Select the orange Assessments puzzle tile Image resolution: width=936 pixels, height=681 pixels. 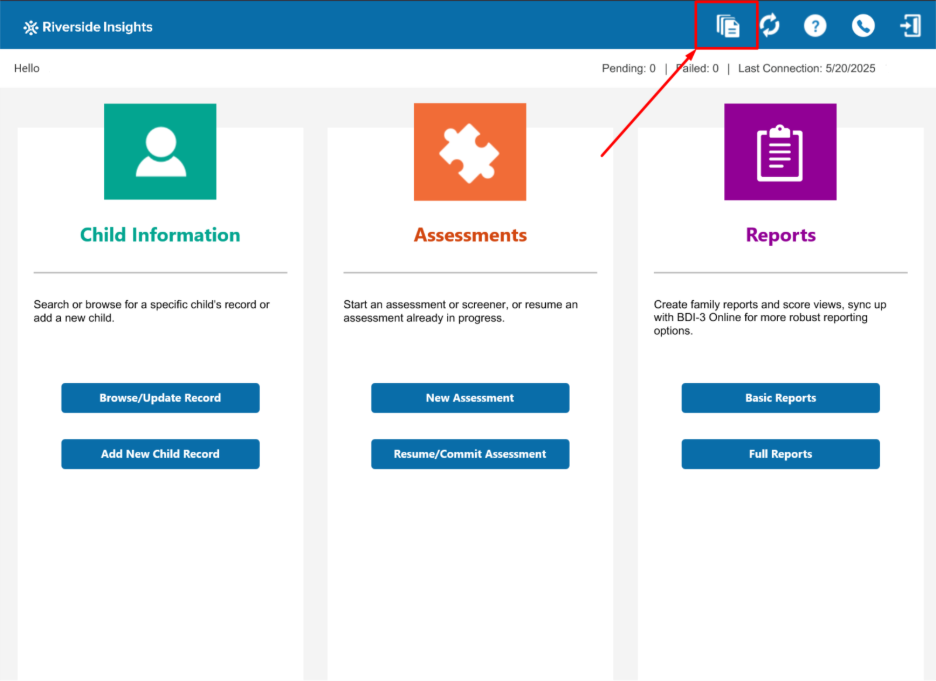pyautogui.click(x=470, y=152)
